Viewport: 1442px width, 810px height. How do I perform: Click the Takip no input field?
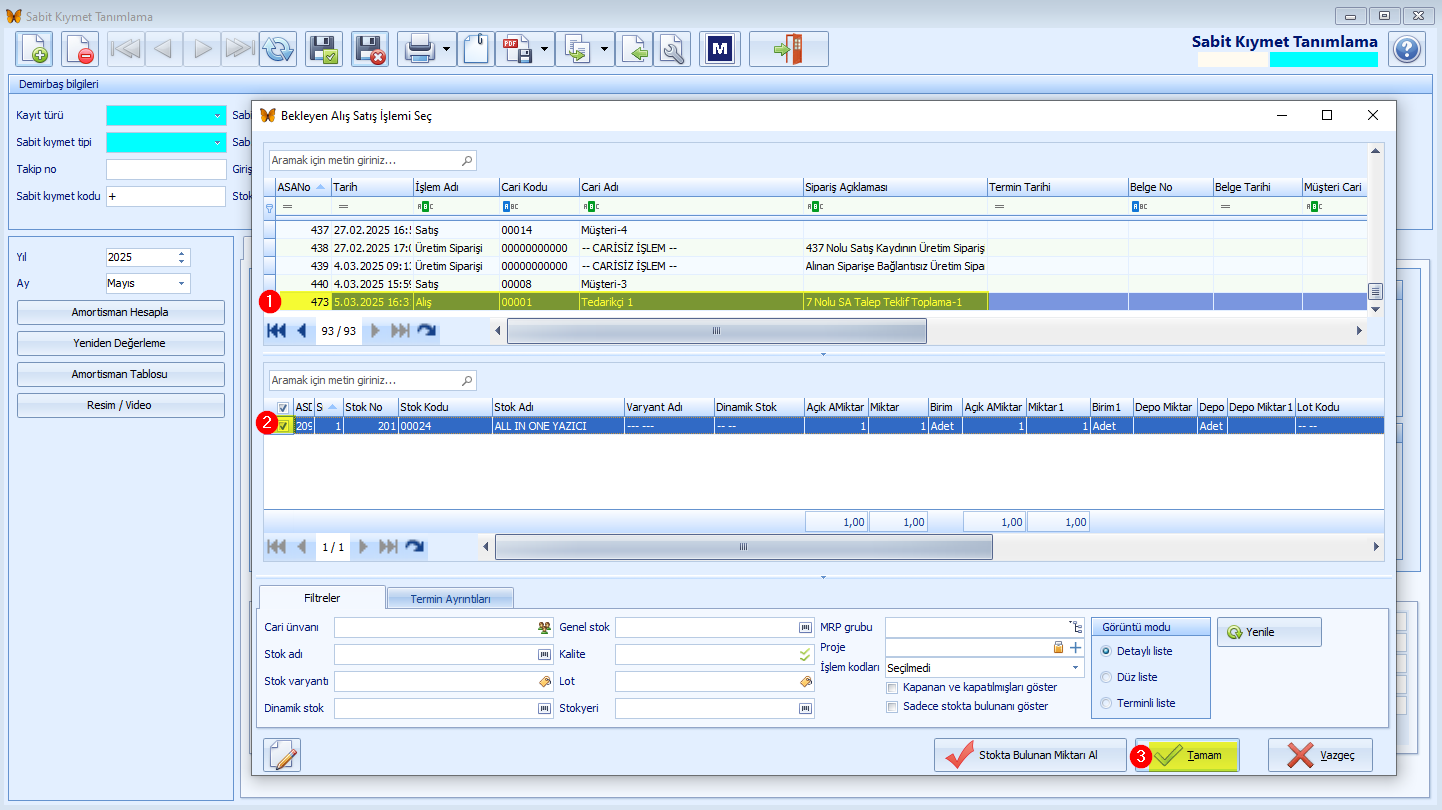[166, 169]
